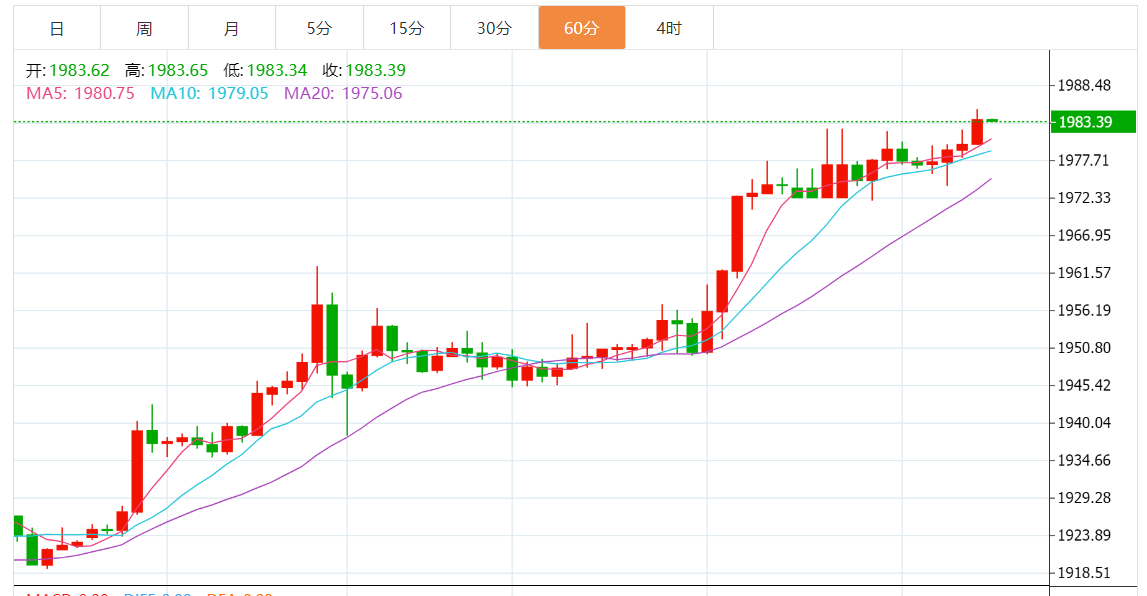The height and width of the screenshot is (596, 1147).
Task: Click the MA10: 1979.05 indicator label
Action: click(209, 94)
